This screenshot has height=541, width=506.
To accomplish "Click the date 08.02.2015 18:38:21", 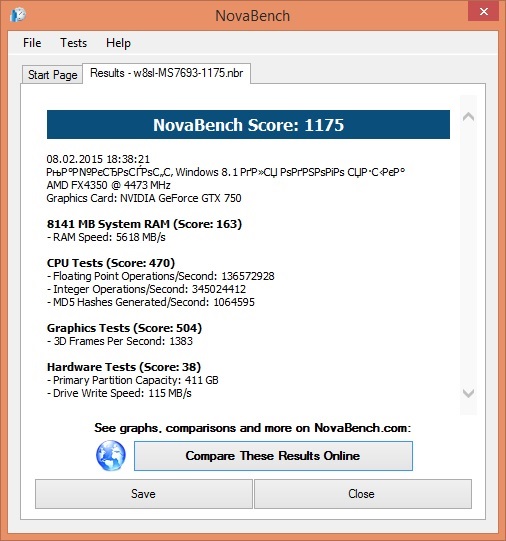I will [98, 159].
